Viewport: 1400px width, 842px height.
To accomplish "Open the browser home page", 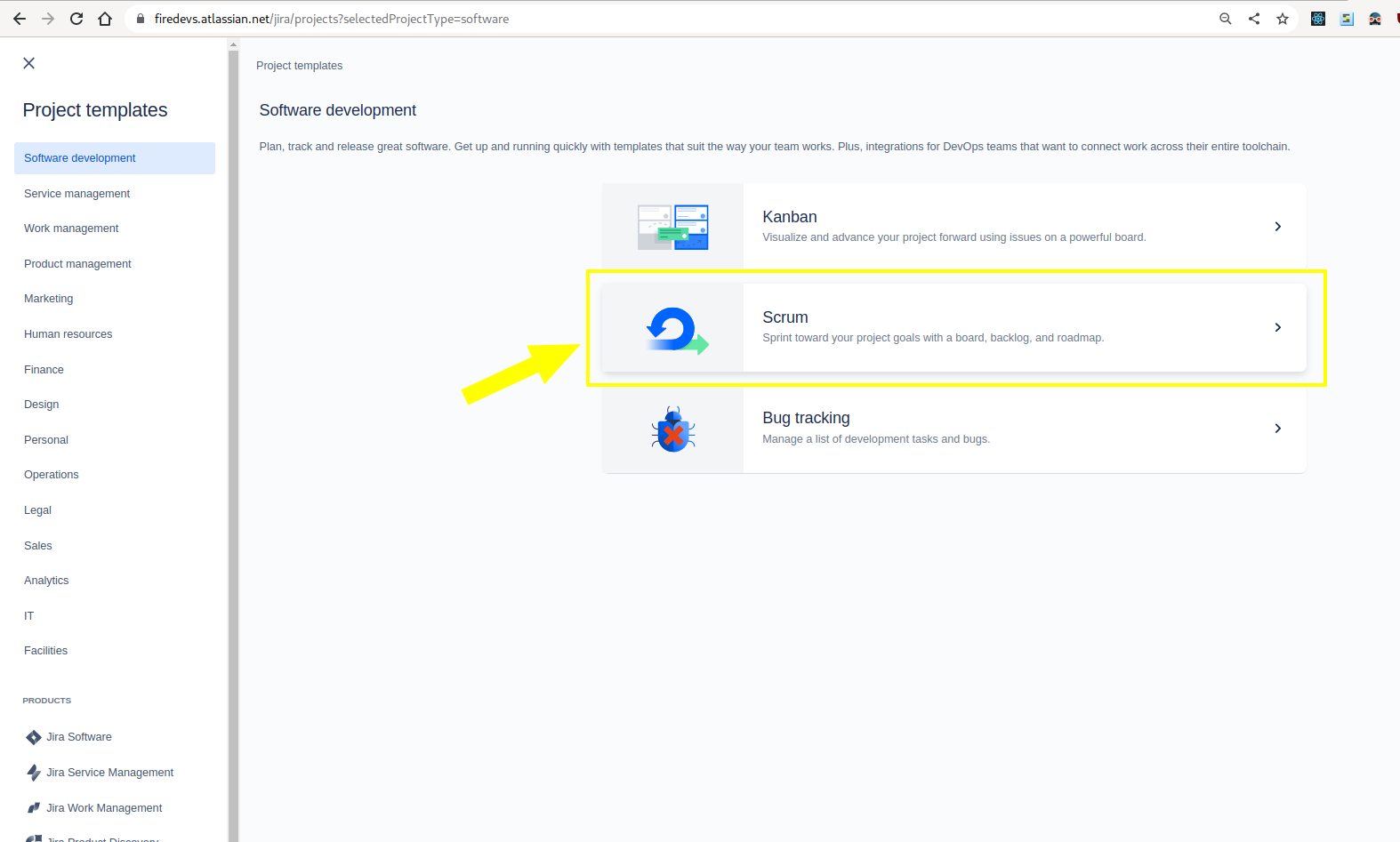I will tap(105, 19).
